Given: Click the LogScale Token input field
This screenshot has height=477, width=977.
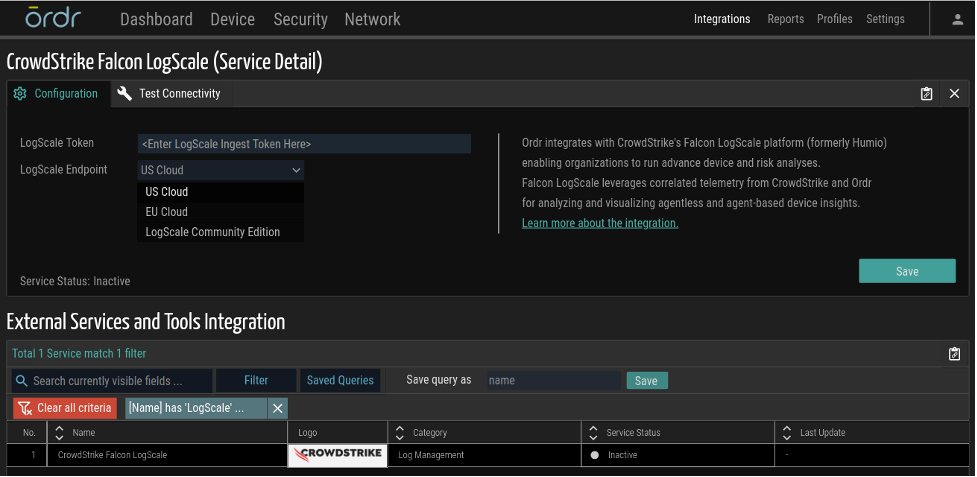Looking at the screenshot, I should click(304, 144).
